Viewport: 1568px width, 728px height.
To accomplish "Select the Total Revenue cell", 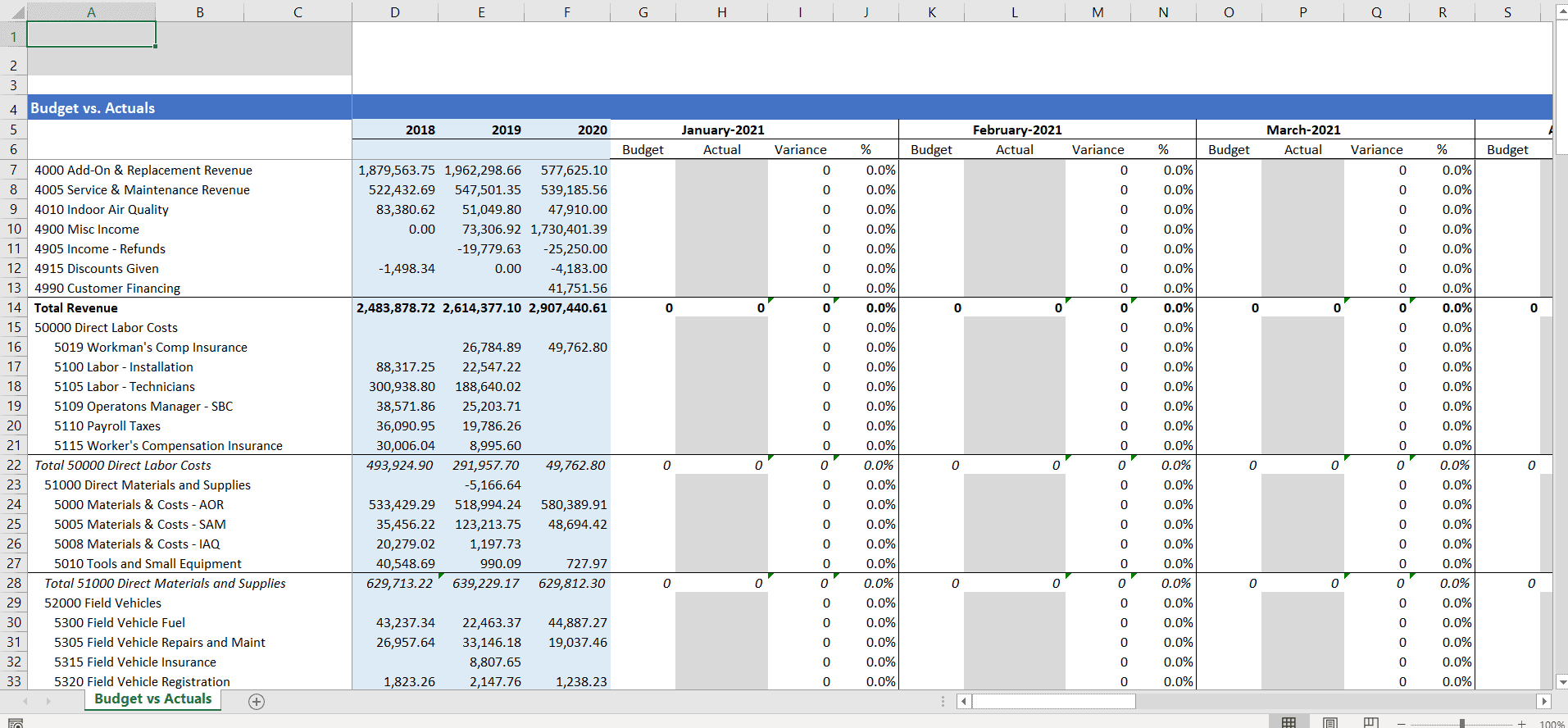I will click(76, 308).
